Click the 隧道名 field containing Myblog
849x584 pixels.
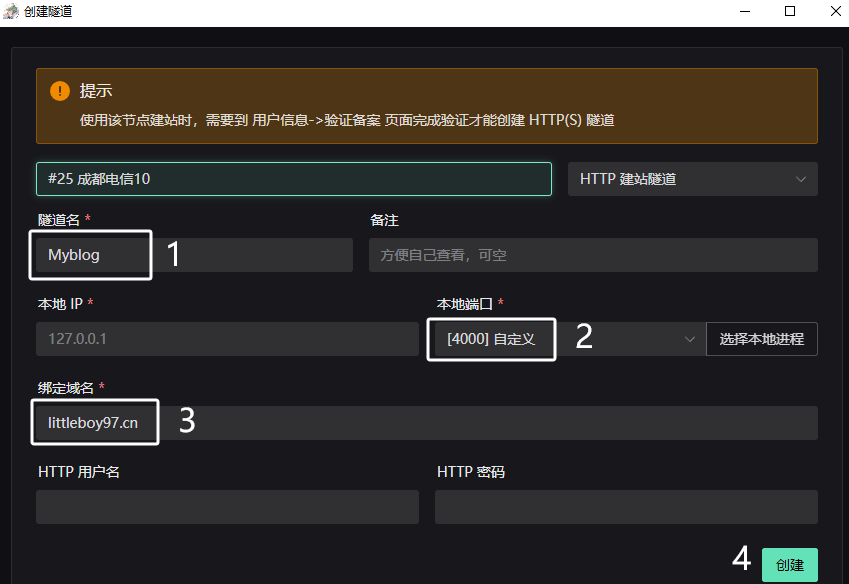(194, 255)
